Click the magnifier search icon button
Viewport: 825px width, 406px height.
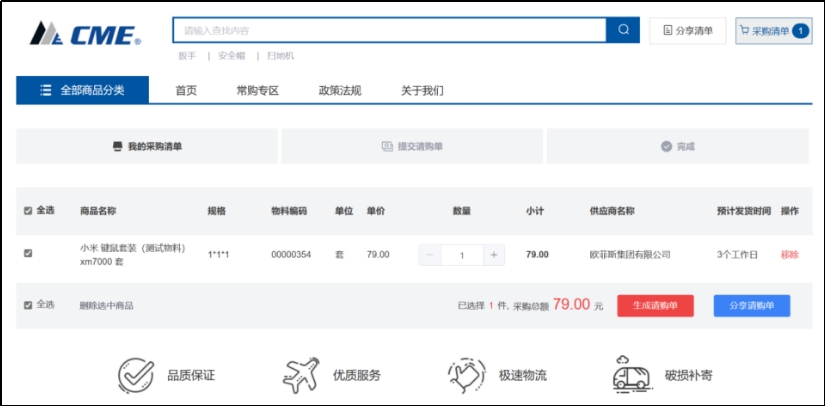622,30
